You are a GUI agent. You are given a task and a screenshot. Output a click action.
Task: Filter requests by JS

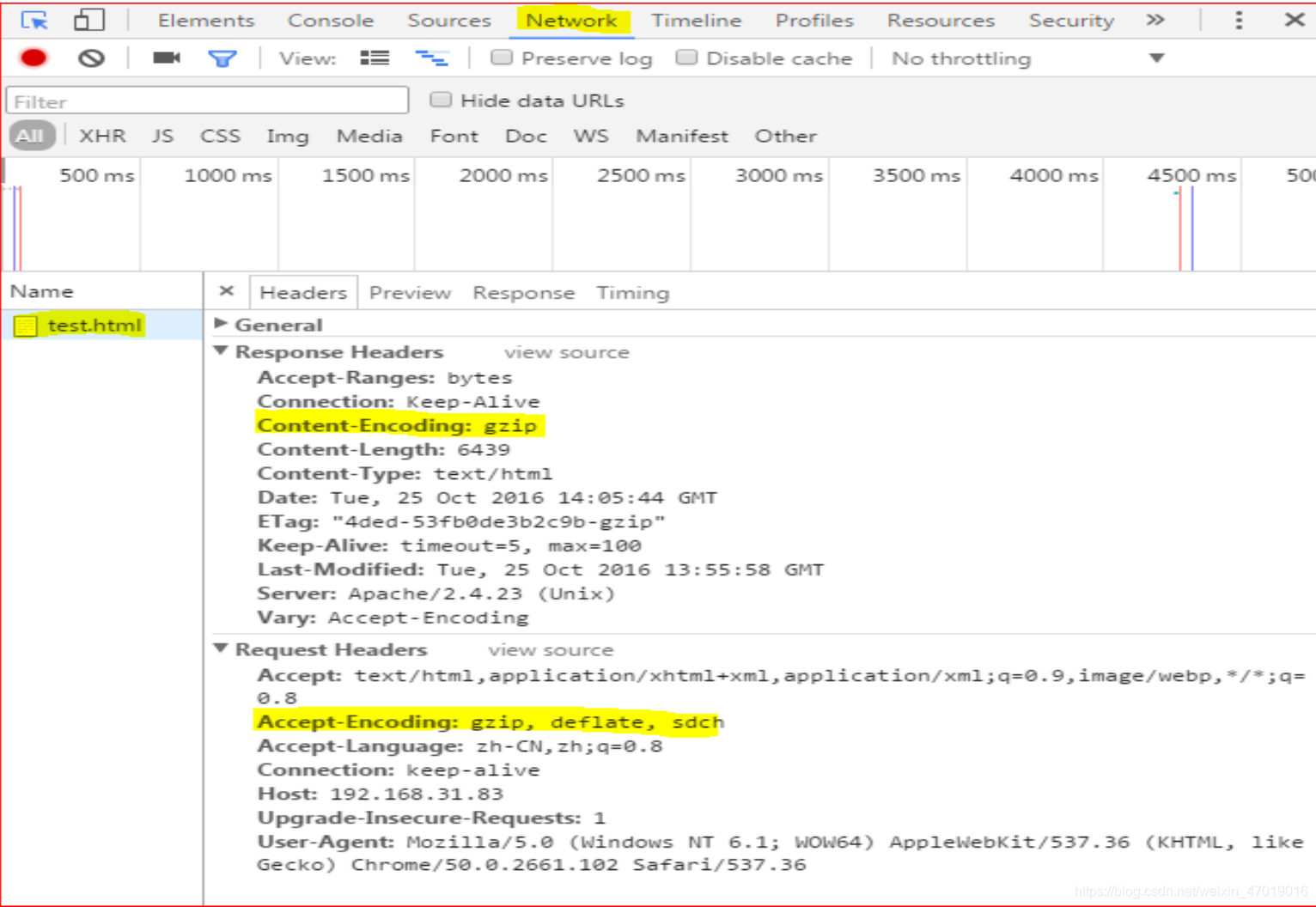click(x=162, y=136)
